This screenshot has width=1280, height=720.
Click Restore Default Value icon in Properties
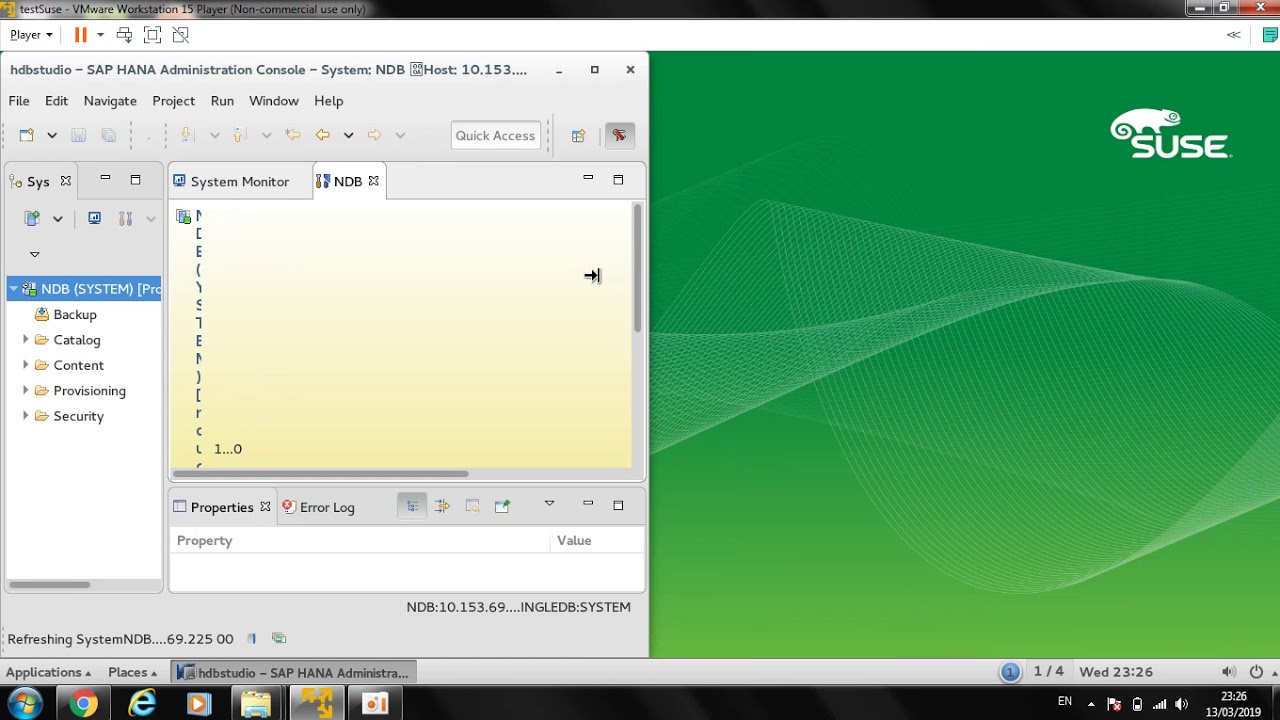tap(472, 506)
